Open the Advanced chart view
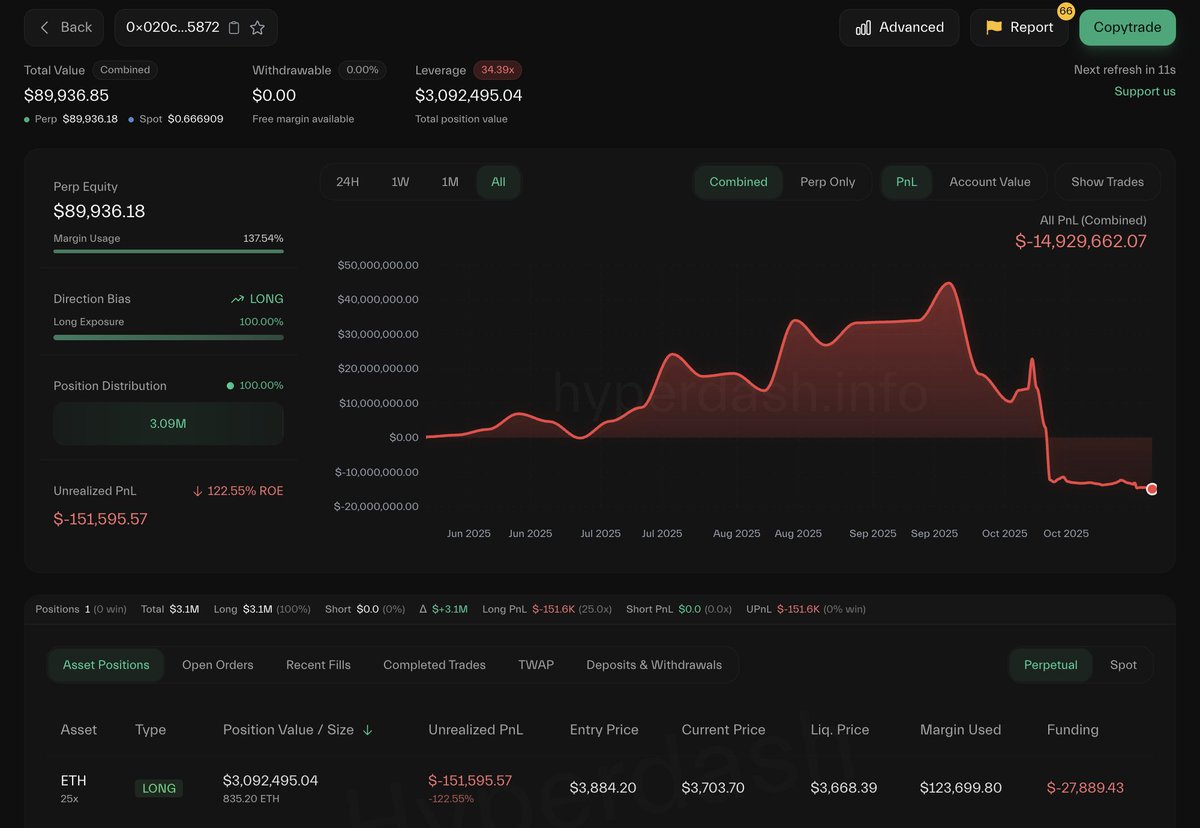This screenshot has height=828, width=1200. pos(899,28)
